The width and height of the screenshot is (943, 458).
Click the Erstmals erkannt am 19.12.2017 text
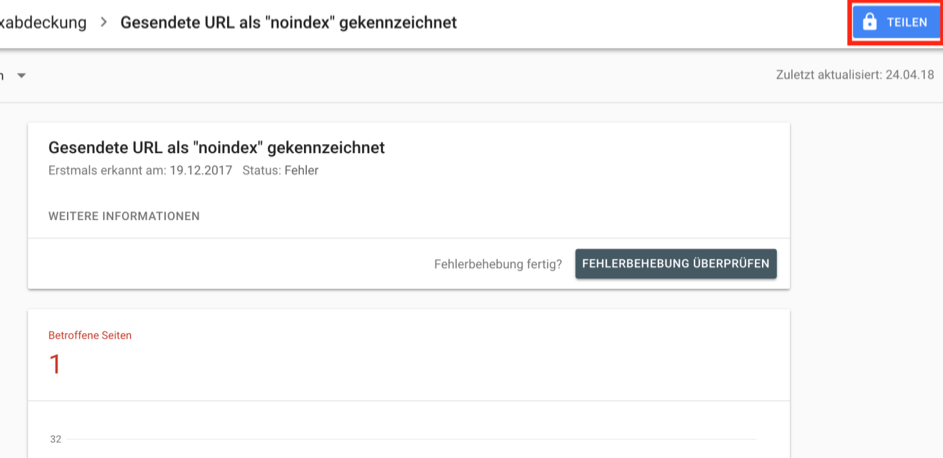click(140, 170)
